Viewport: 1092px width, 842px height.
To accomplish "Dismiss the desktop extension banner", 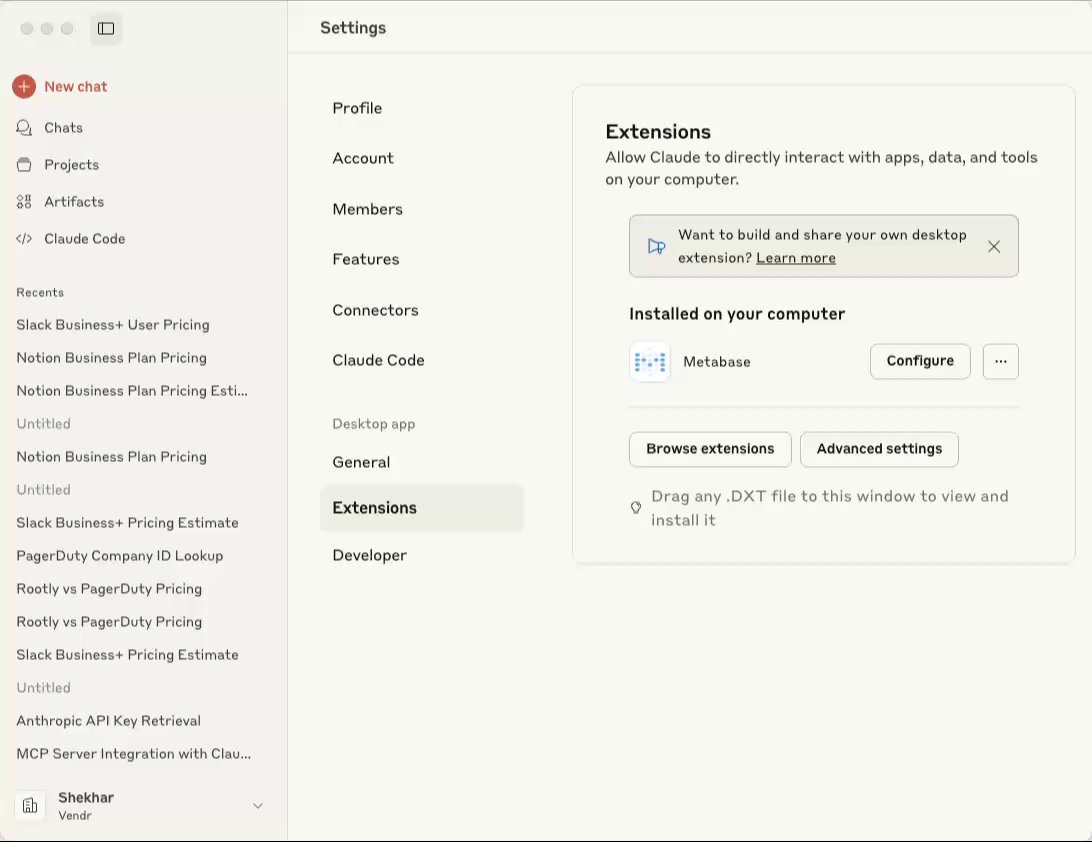I will coord(994,246).
